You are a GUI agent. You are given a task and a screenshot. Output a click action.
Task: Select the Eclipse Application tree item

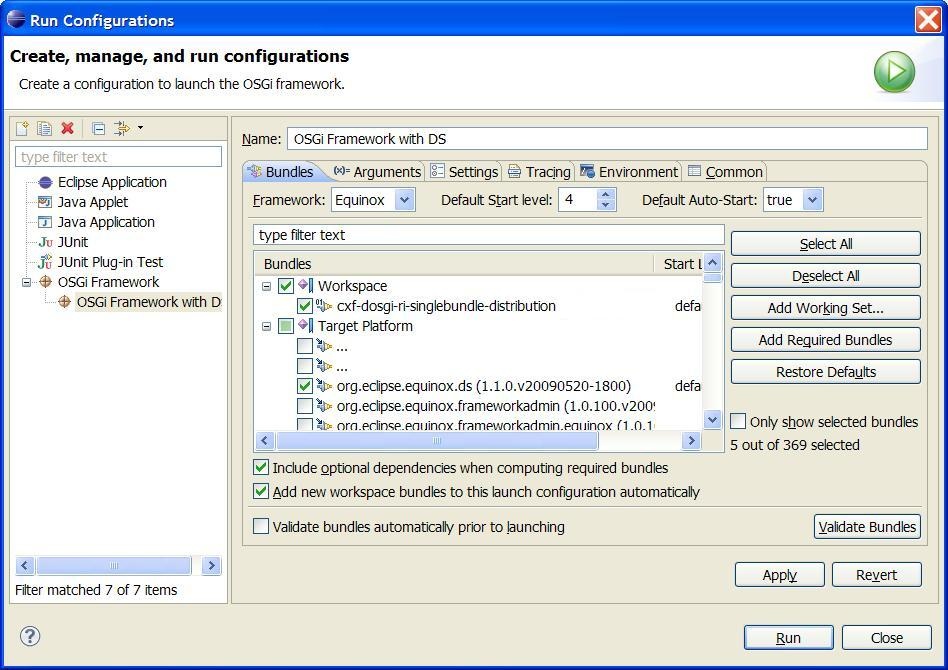(x=111, y=182)
